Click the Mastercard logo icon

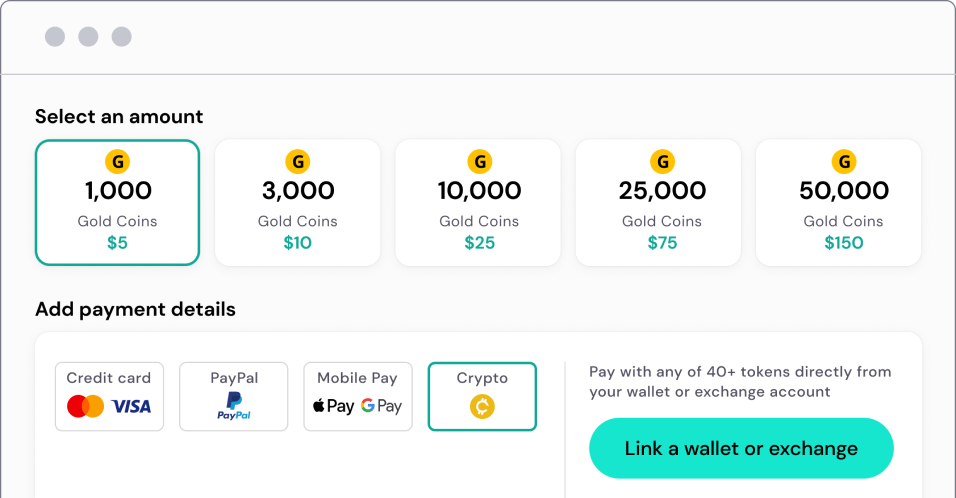[x=85, y=407]
